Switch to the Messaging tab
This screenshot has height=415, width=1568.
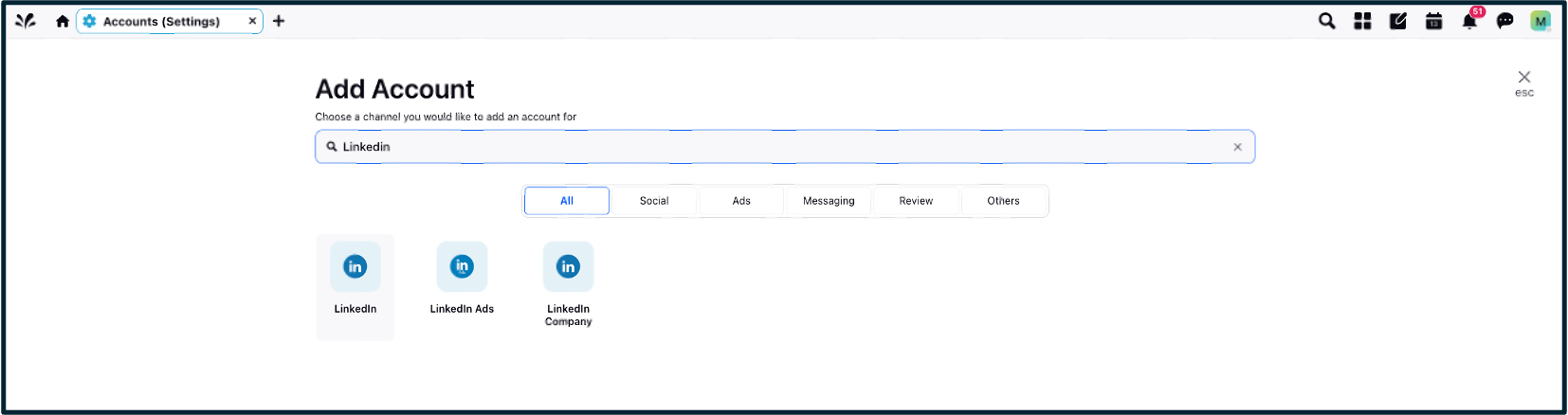(829, 201)
